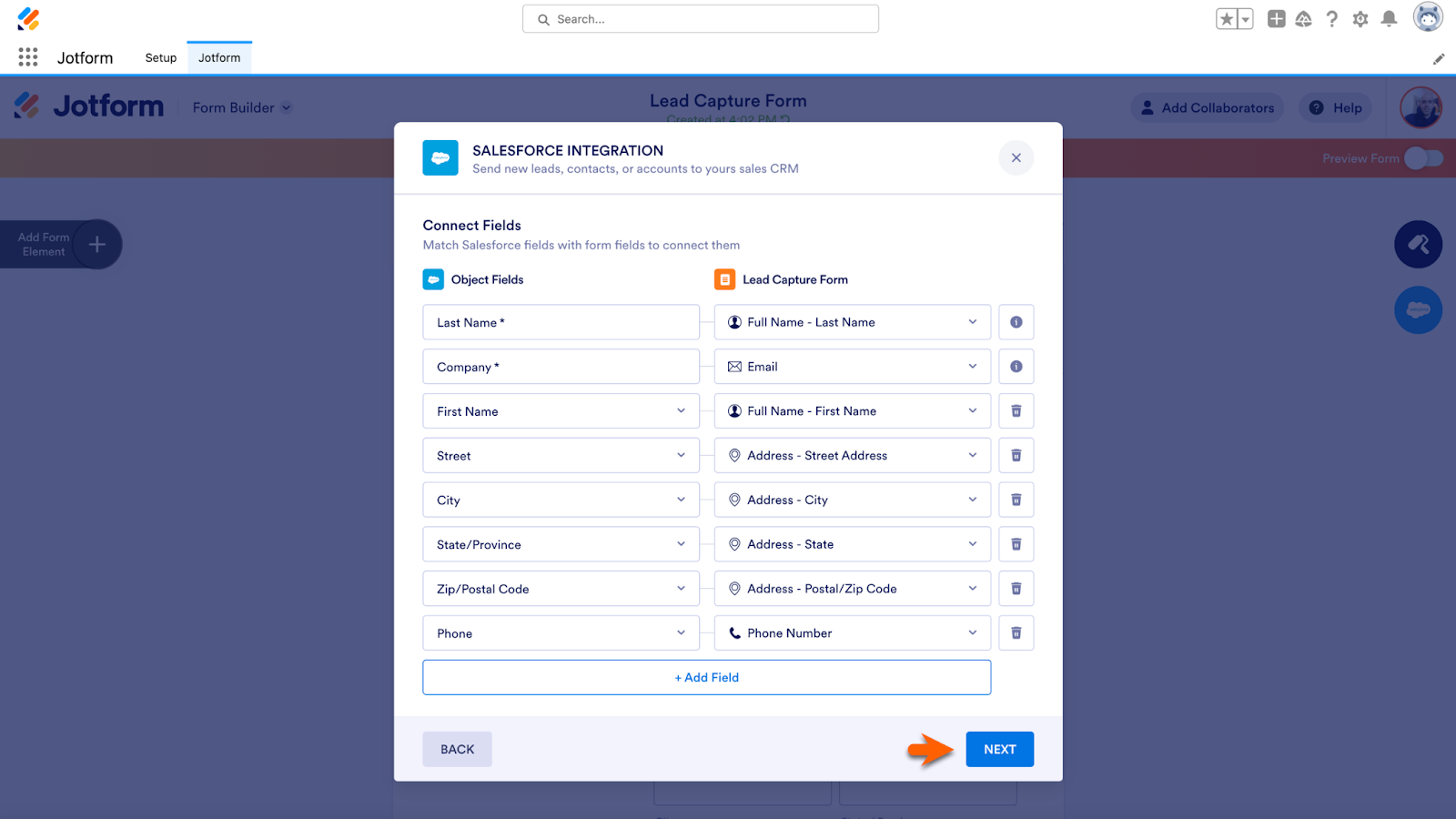The width and height of the screenshot is (1456, 819).
Task: Open Salesforce Trailhead guidance icon
Action: 1304,19
